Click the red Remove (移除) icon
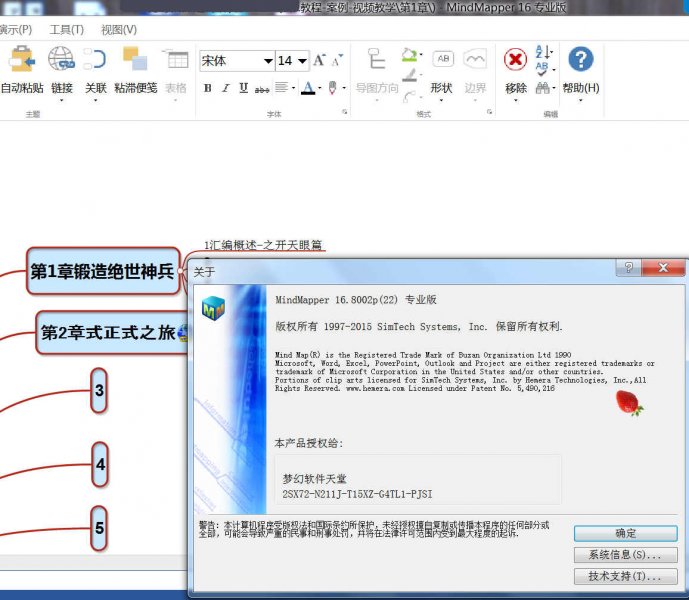 click(x=515, y=59)
